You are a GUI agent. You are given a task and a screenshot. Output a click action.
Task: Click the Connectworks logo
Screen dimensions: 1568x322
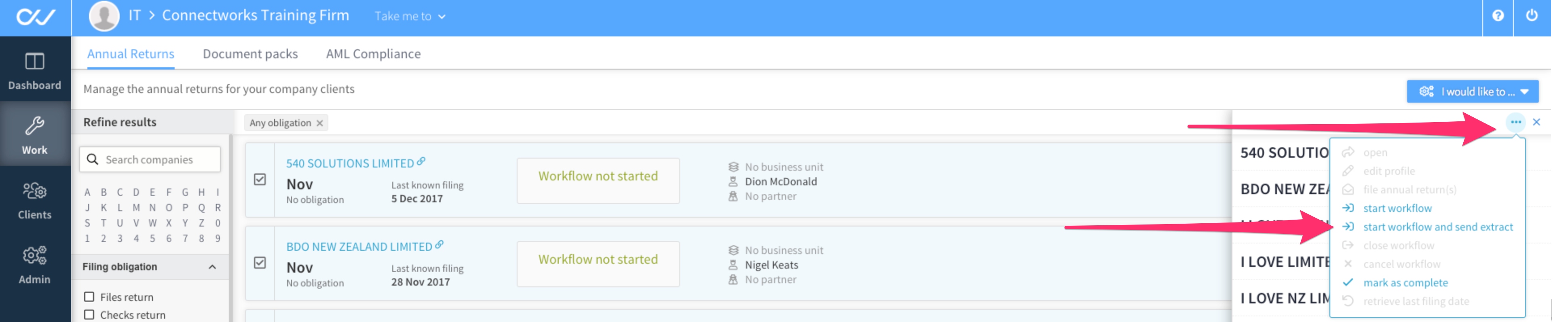(35, 17)
